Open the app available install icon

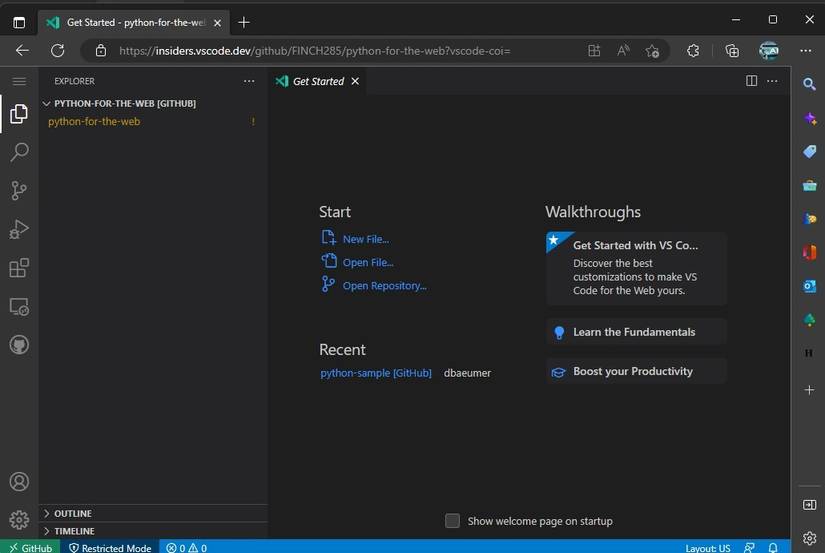[x=594, y=51]
